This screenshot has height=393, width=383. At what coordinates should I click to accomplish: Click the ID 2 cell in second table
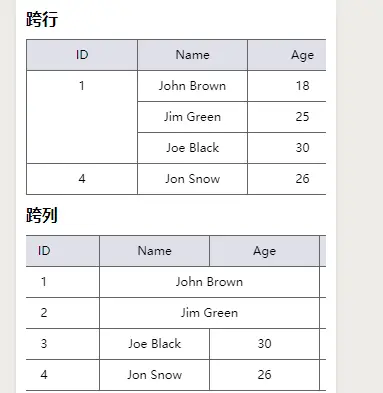pyautogui.click(x=63, y=313)
